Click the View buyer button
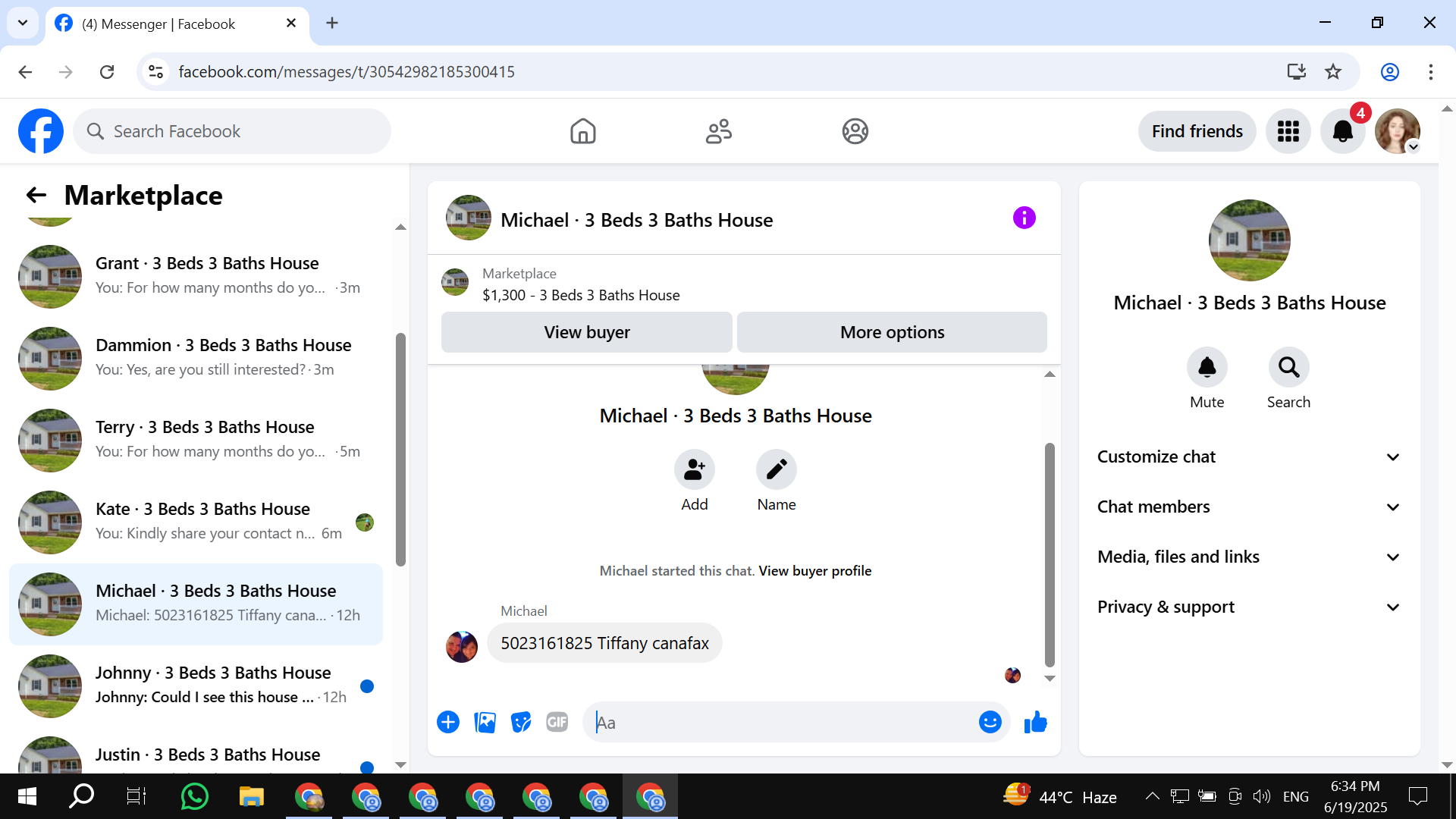 [x=587, y=332]
